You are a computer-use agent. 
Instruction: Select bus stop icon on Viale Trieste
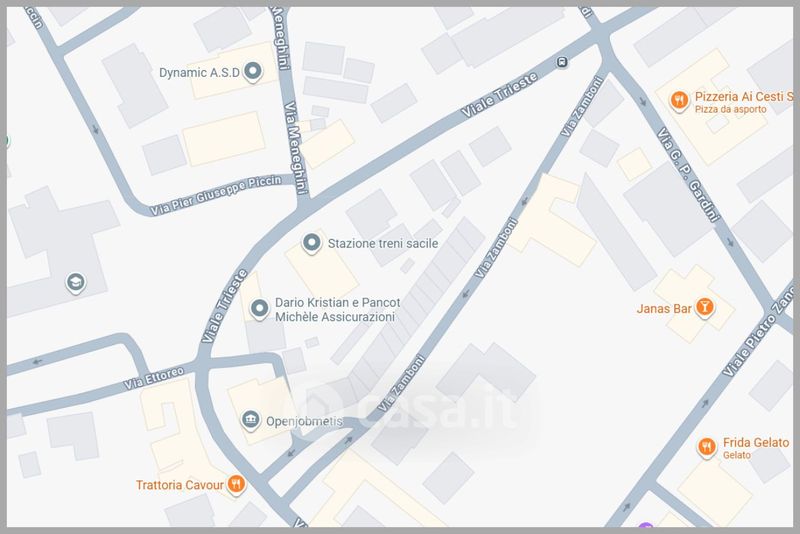pos(562,63)
